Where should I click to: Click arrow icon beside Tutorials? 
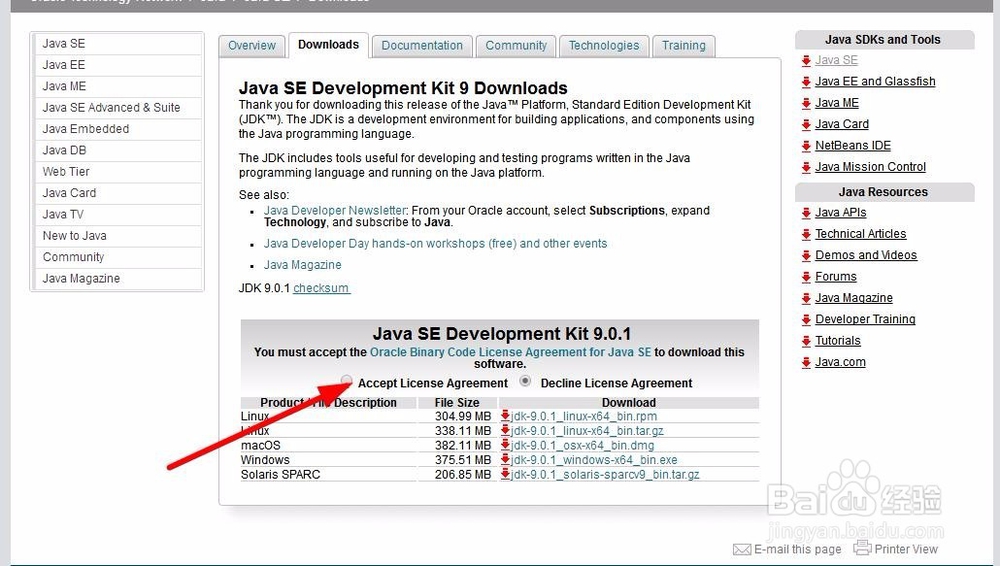pos(806,341)
